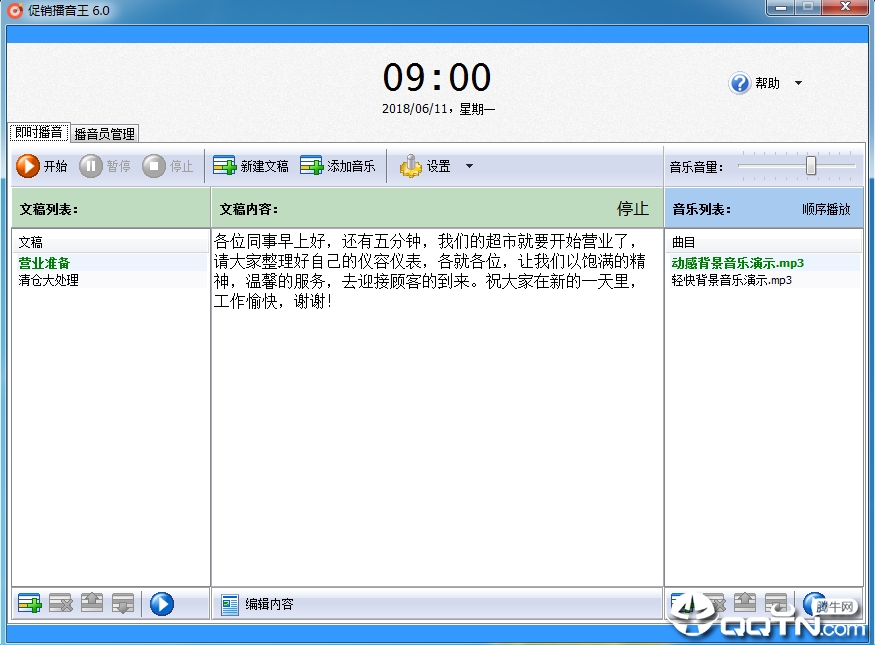Add script icon below script list
The image size is (875, 645).
(x=29, y=604)
